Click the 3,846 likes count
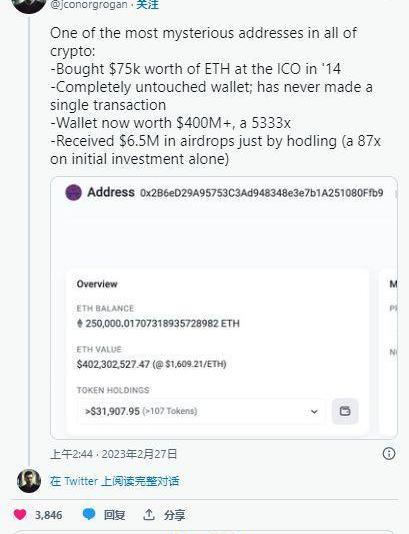The height and width of the screenshot is (534, 409). [49, 515]
